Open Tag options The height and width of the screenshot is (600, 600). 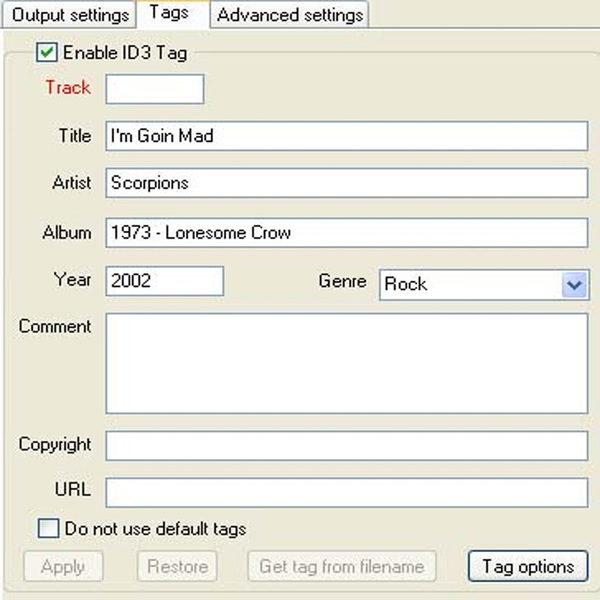click(528, 566)
